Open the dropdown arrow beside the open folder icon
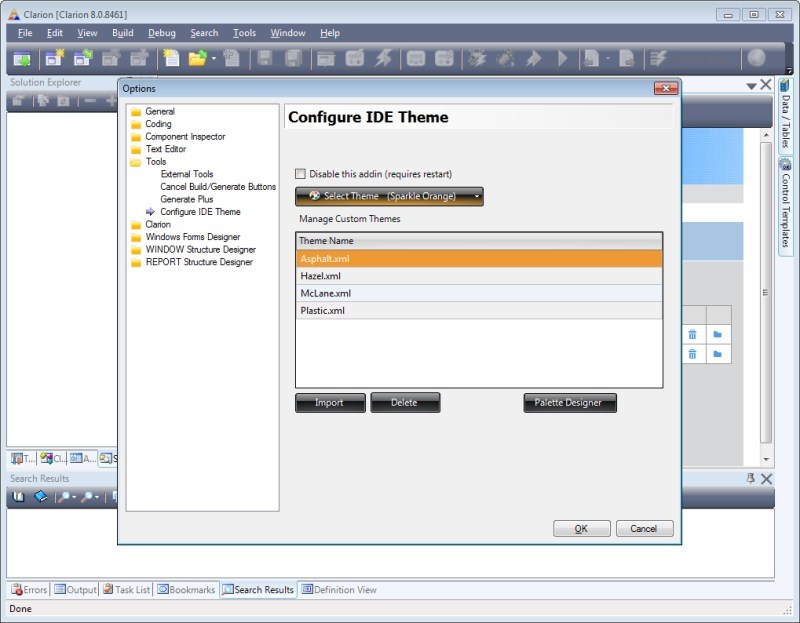Screen dimensions: 800x623 coord(214,59)
